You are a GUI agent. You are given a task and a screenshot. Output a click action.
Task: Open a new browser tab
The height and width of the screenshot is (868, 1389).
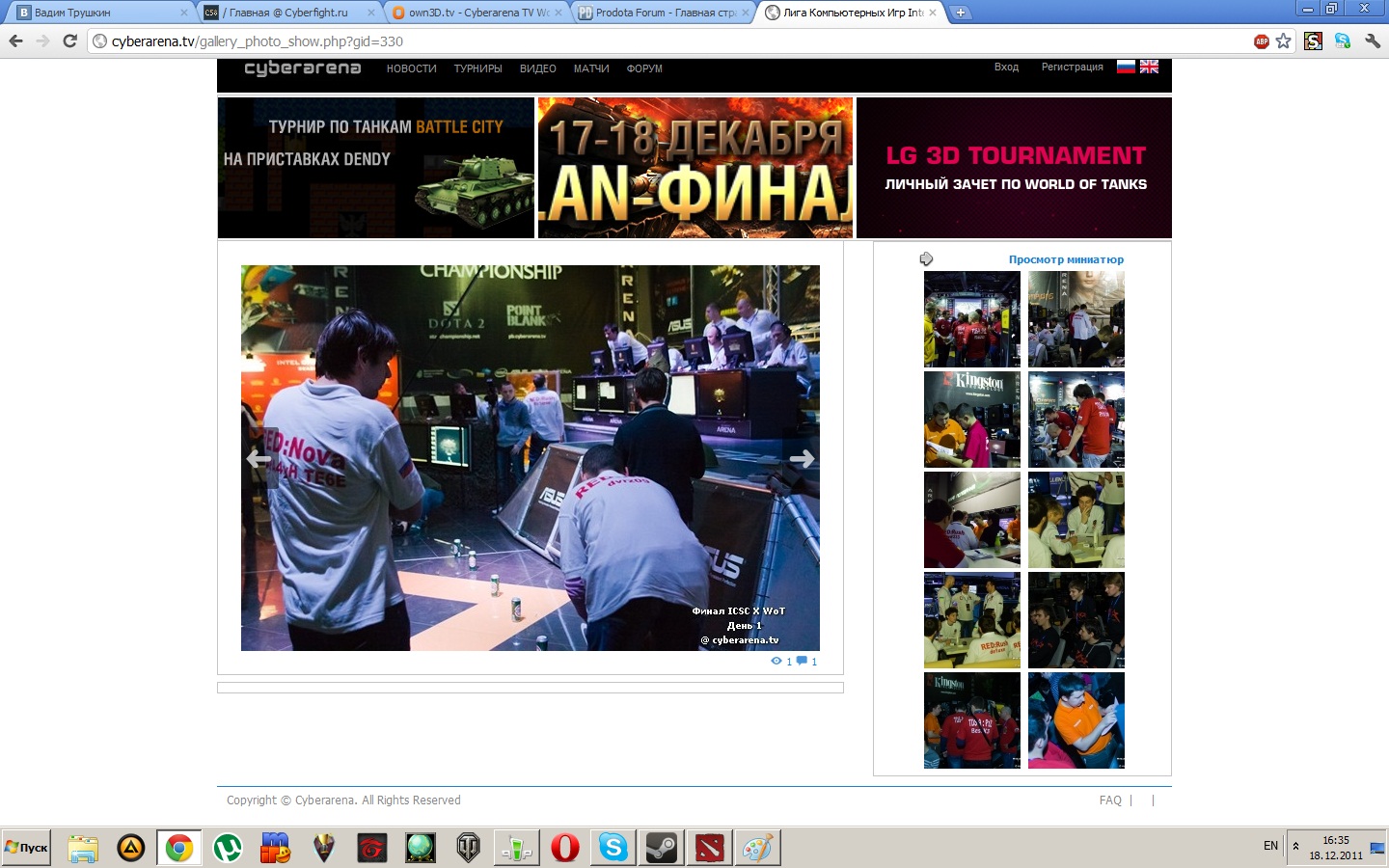pyautogui.click(x=961, y=13)
